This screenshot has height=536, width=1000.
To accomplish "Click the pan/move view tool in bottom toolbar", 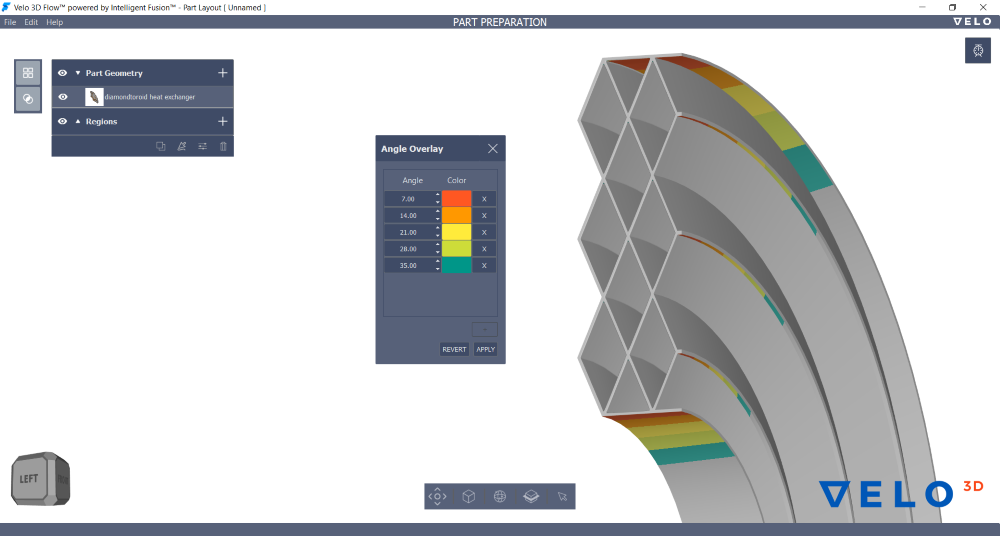I will (x=437, y=496).
